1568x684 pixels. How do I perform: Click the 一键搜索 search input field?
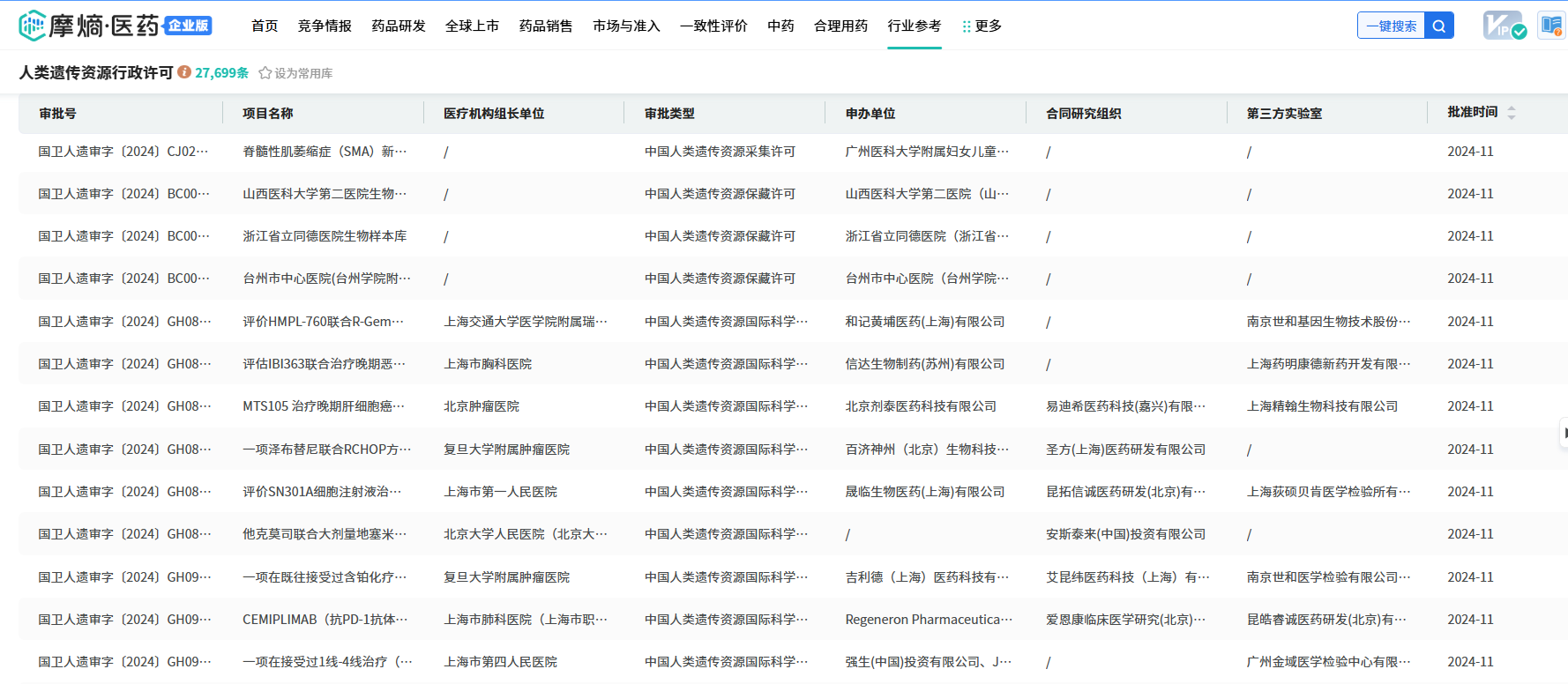1391,26
